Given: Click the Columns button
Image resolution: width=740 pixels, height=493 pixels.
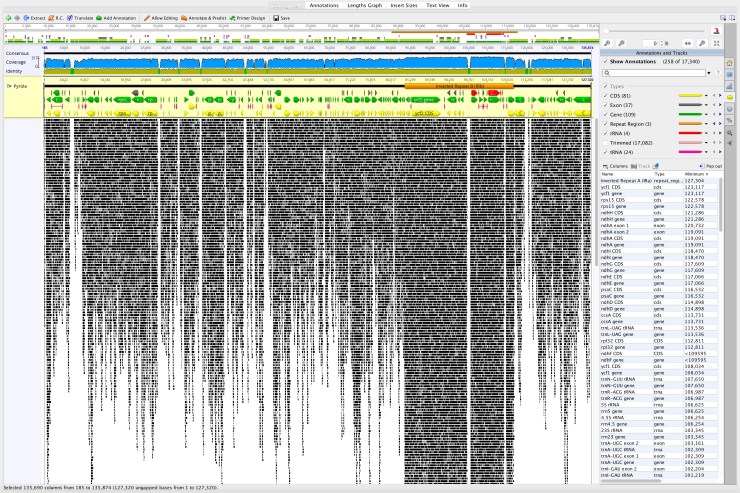Looking at the screenshot, I should [615, 166].
